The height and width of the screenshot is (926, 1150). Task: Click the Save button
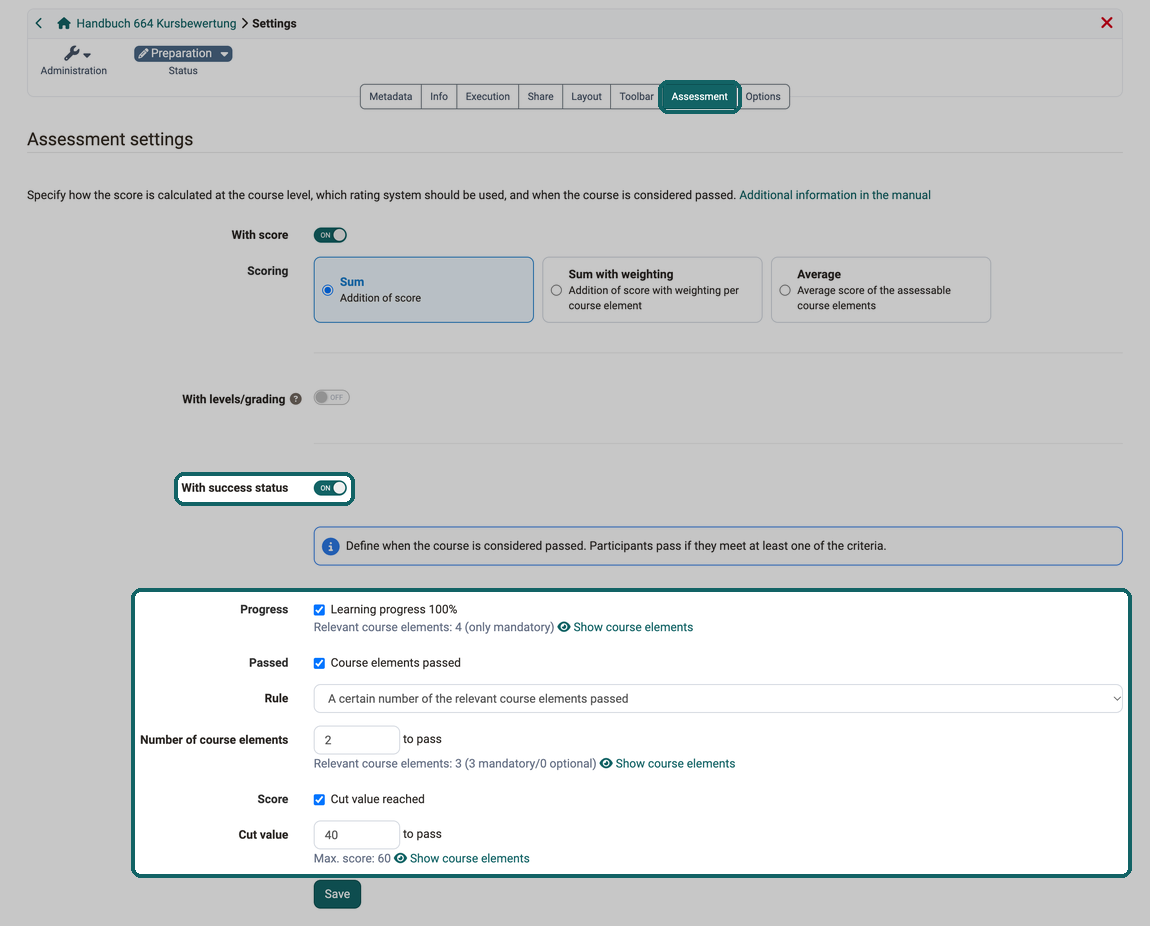(337, 894)
